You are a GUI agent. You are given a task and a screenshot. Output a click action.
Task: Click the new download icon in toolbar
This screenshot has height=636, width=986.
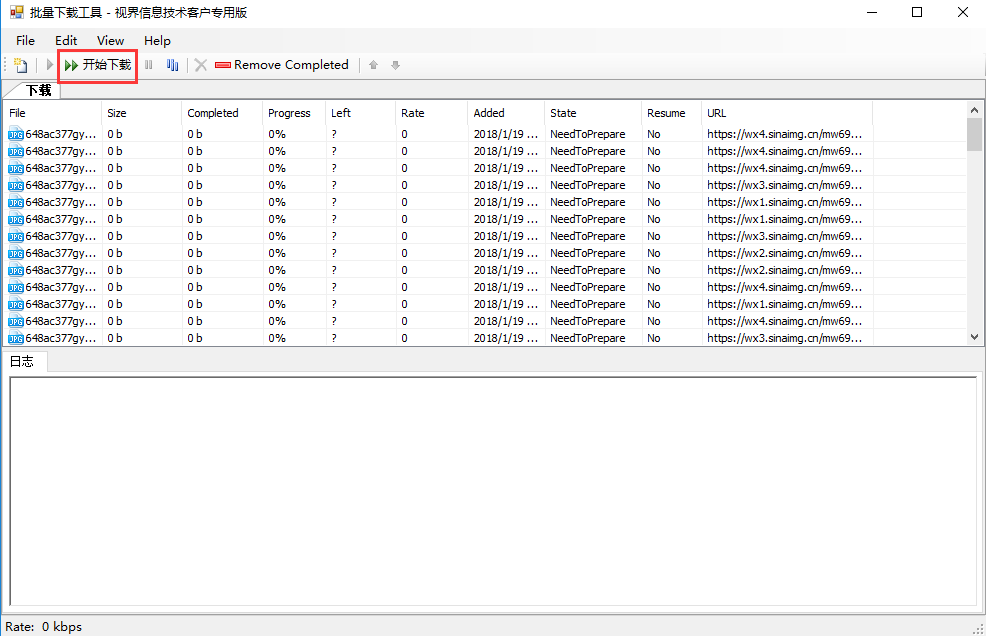(20, 65)
